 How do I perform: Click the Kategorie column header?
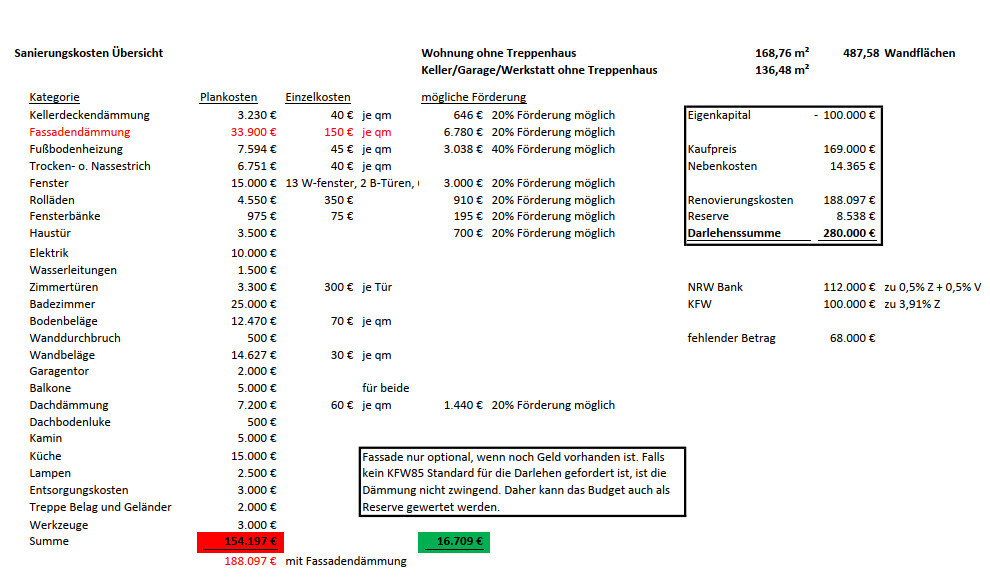54,97
